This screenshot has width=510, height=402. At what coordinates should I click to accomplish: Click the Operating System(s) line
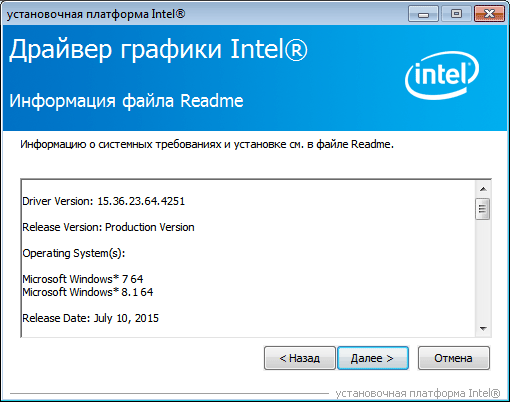[74, 253]
